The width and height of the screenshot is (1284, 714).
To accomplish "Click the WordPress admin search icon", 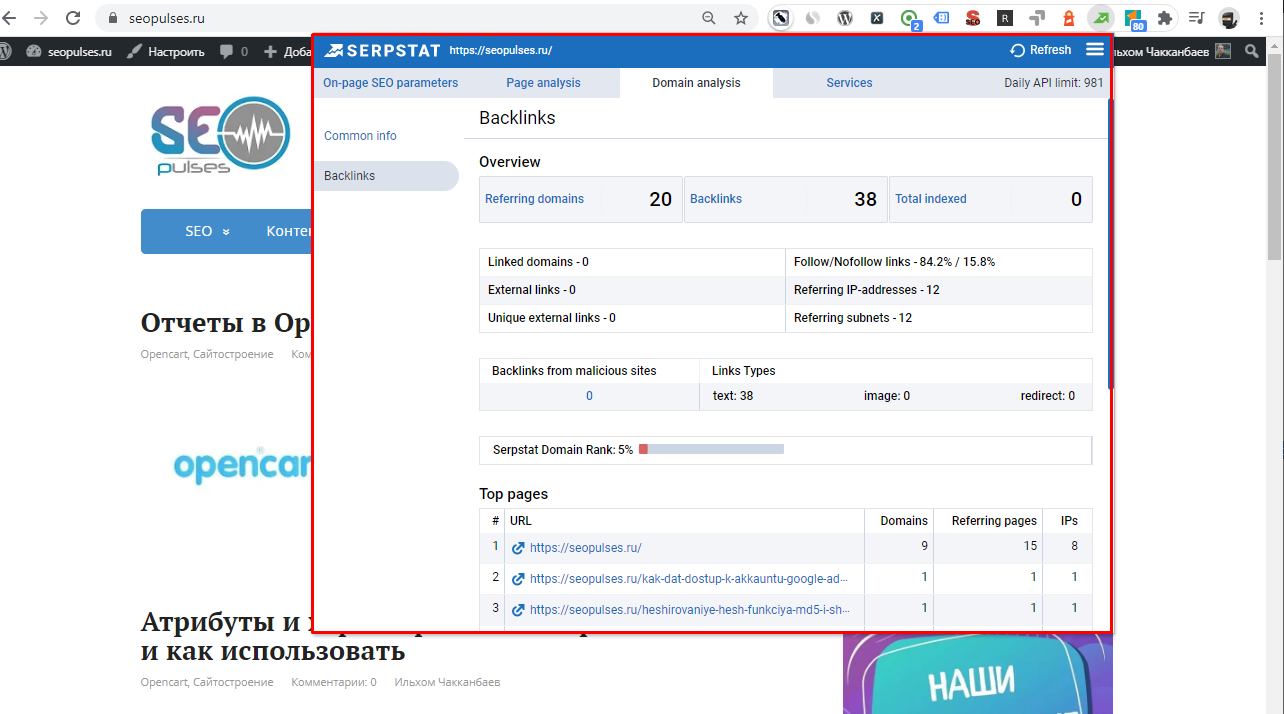I will pyautogui.click(x=1252, y=52).
